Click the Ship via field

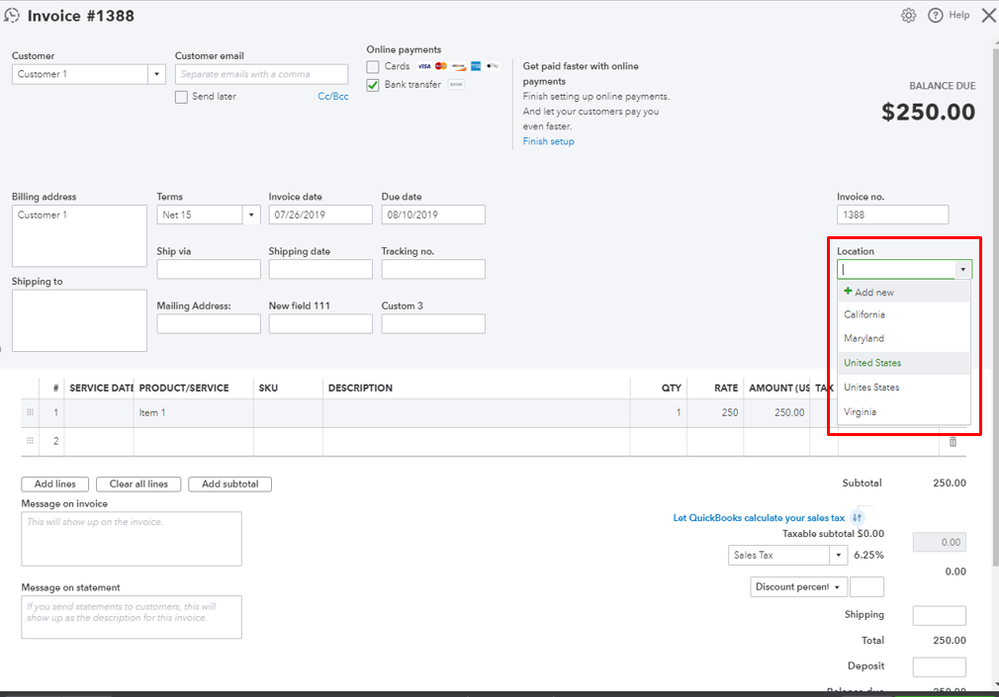coord(208,269)
